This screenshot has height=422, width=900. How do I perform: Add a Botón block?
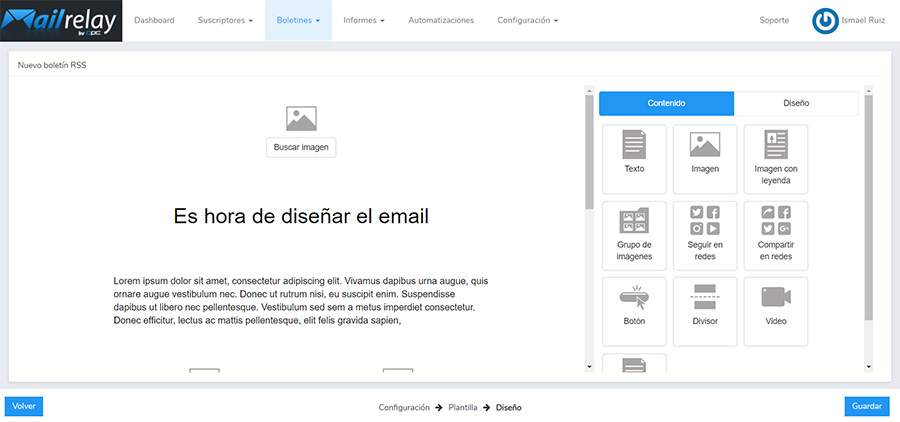634,312
